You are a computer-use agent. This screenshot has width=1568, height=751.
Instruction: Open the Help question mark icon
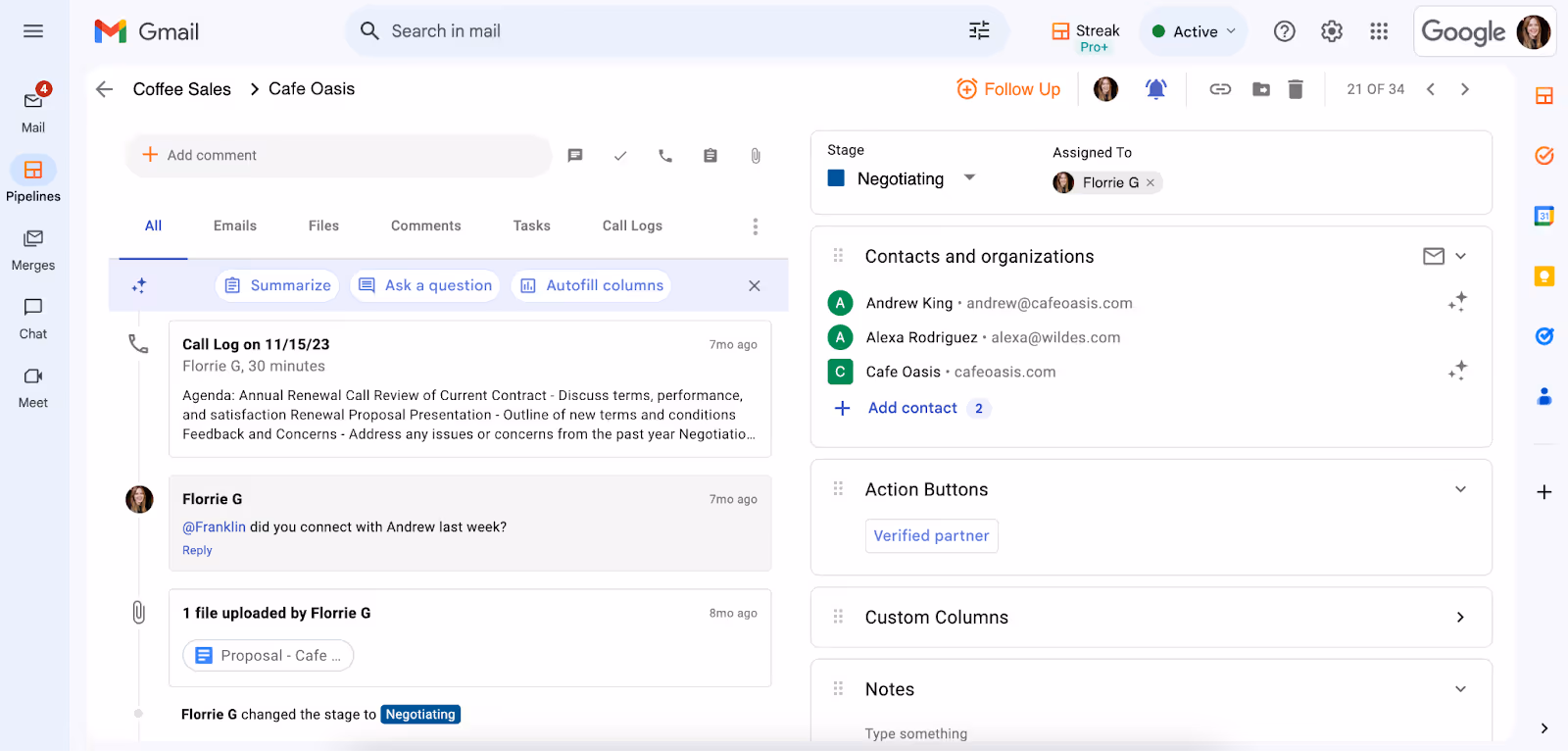[x=1284, y=31]
